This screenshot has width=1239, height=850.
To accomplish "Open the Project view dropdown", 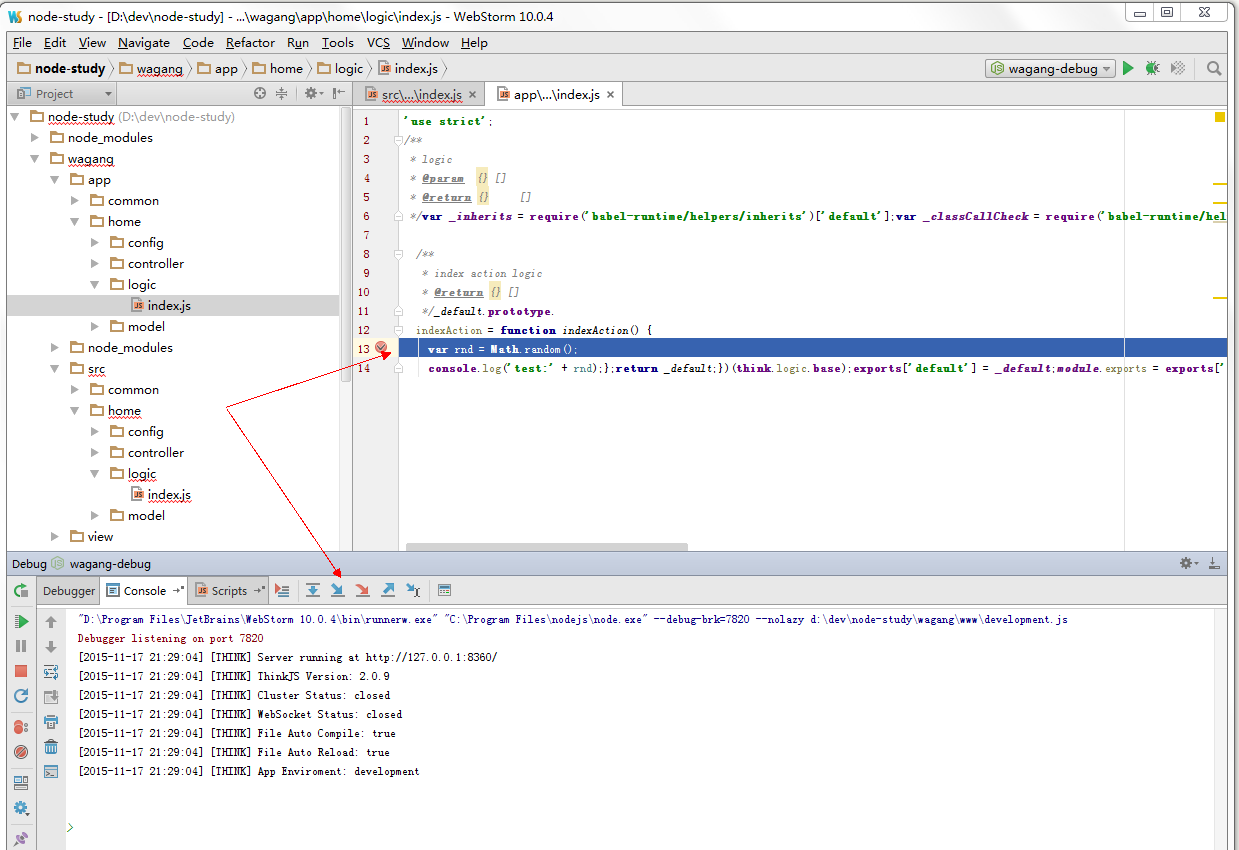I will (64, 93).
